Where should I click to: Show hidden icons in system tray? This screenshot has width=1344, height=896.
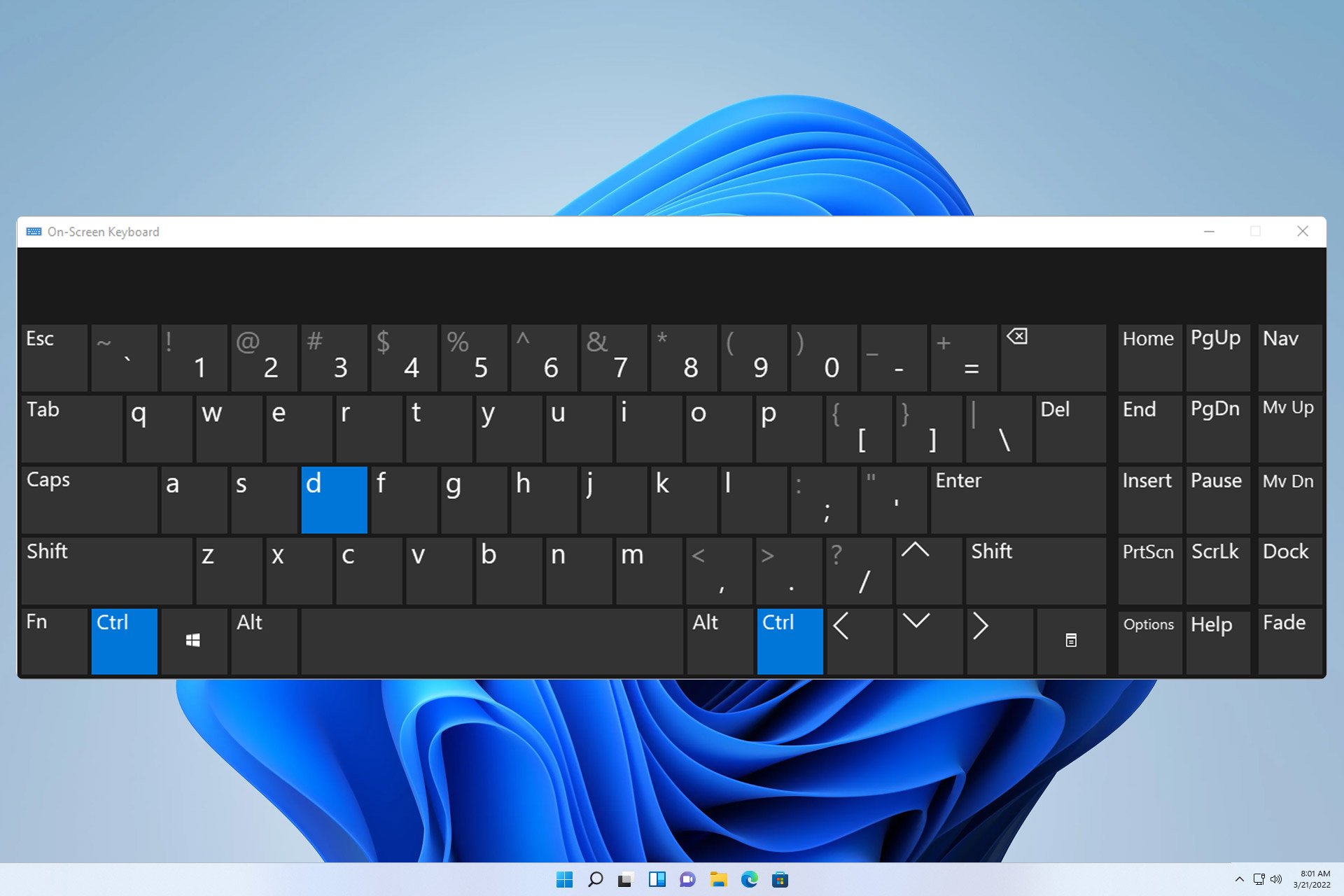[x=1239, y=879]
